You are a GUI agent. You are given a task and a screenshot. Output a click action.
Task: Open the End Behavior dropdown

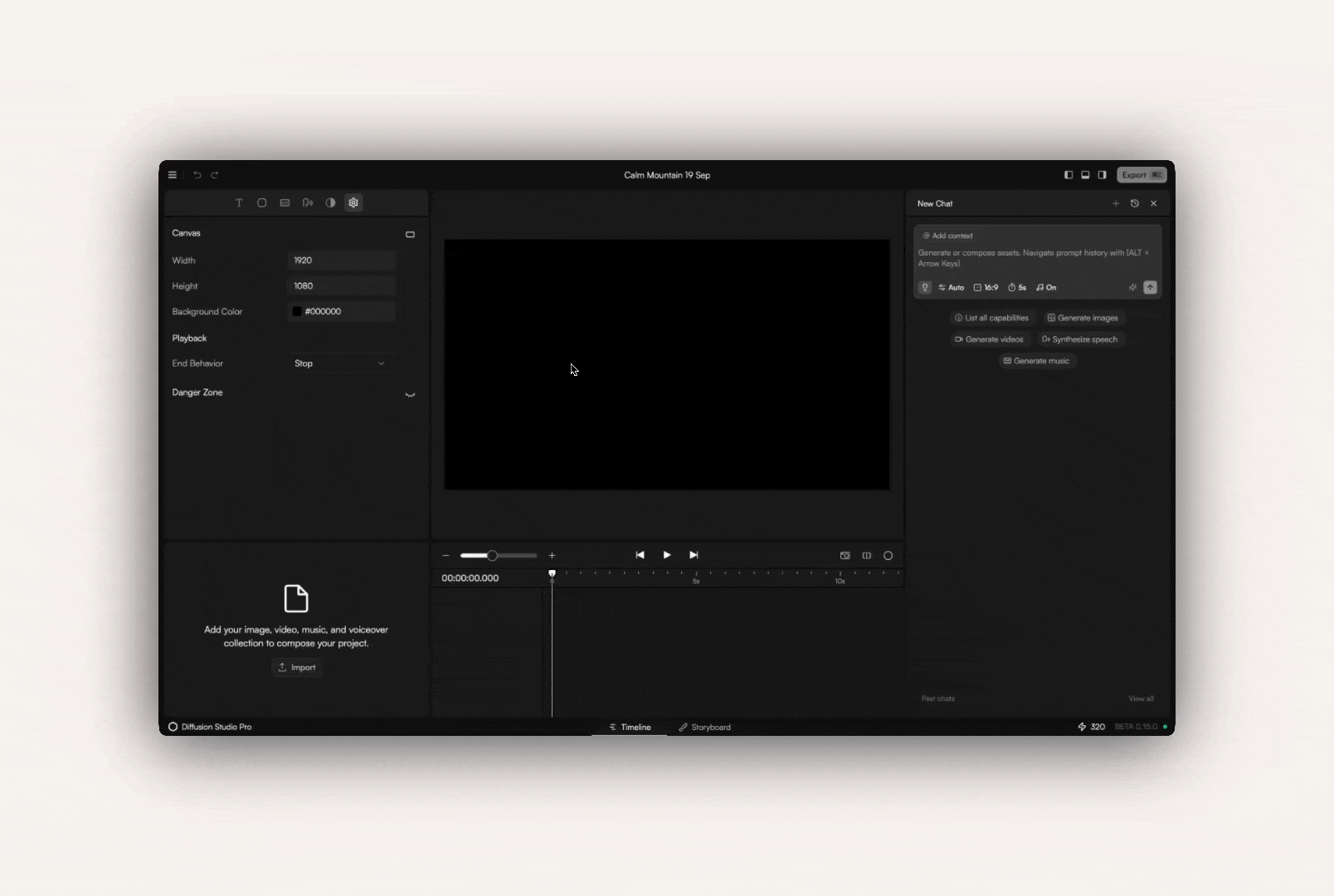pyautogui.click(x=342, y=363)
